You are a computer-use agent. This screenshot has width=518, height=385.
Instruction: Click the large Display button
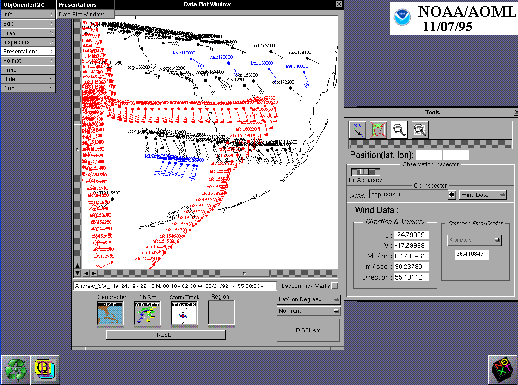click(308, 330)
